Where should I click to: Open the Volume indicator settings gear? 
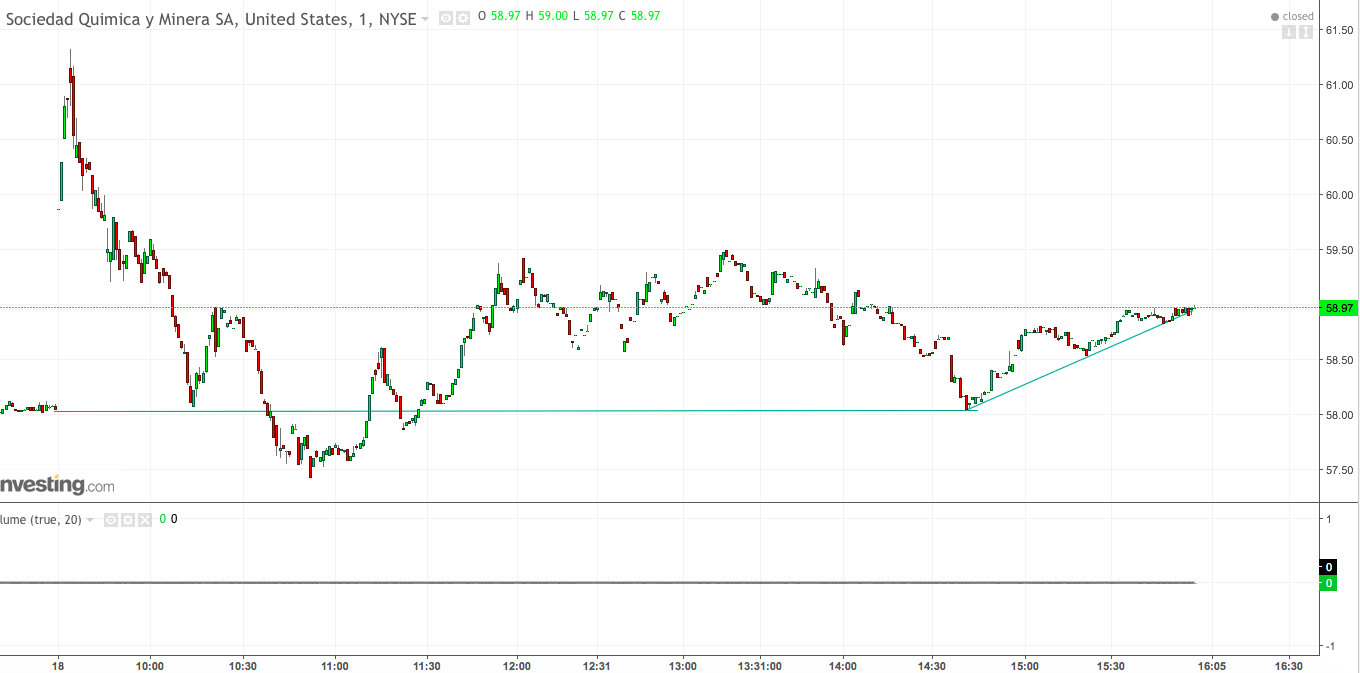(128, 519)
